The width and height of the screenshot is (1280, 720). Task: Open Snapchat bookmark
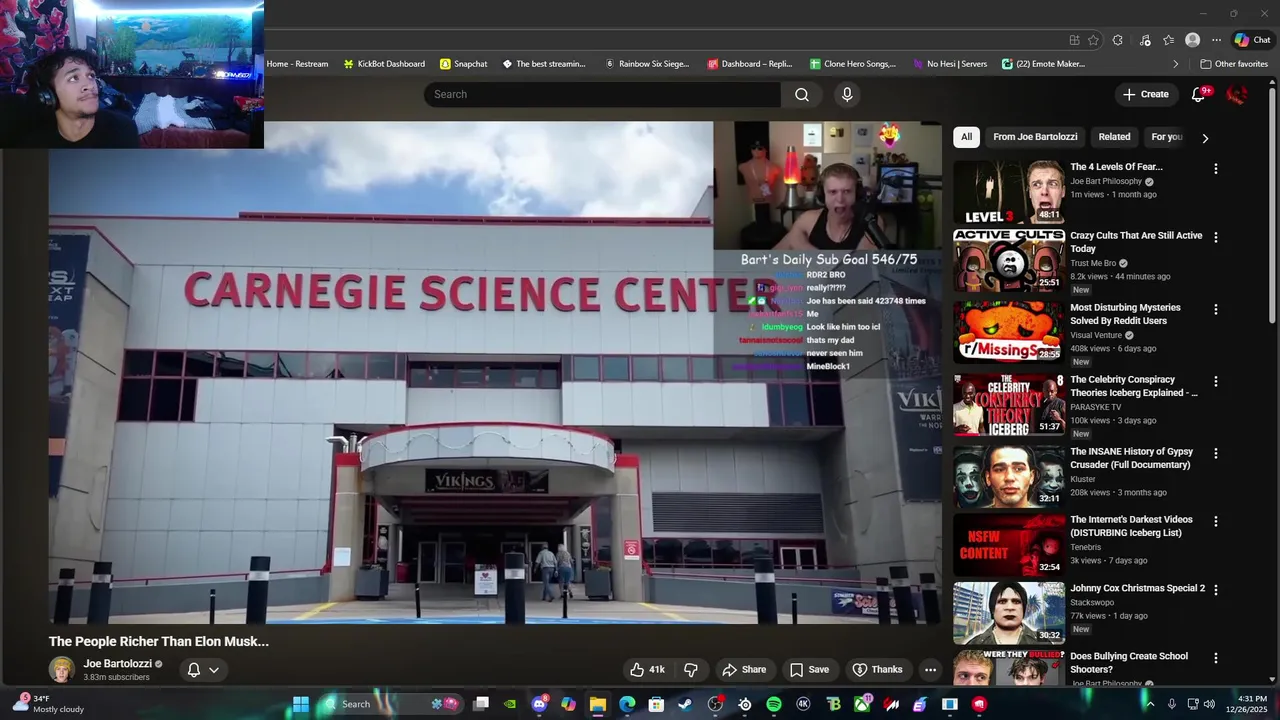[464, 64]
